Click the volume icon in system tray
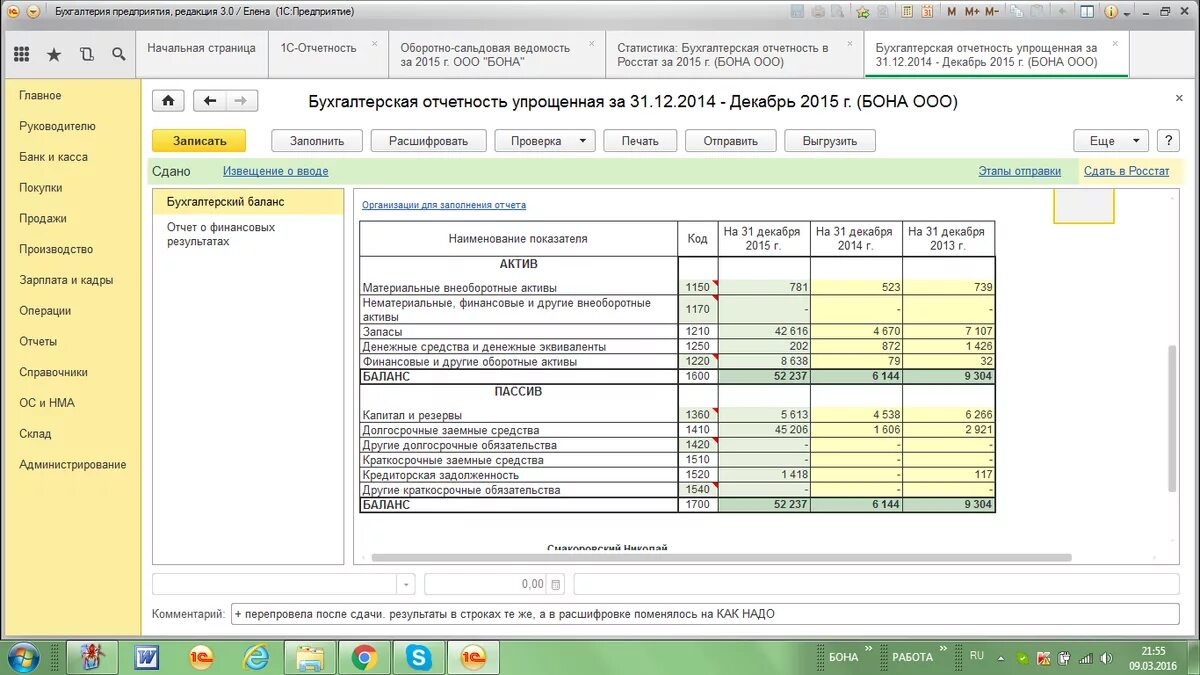 (x=1106, y=658)
